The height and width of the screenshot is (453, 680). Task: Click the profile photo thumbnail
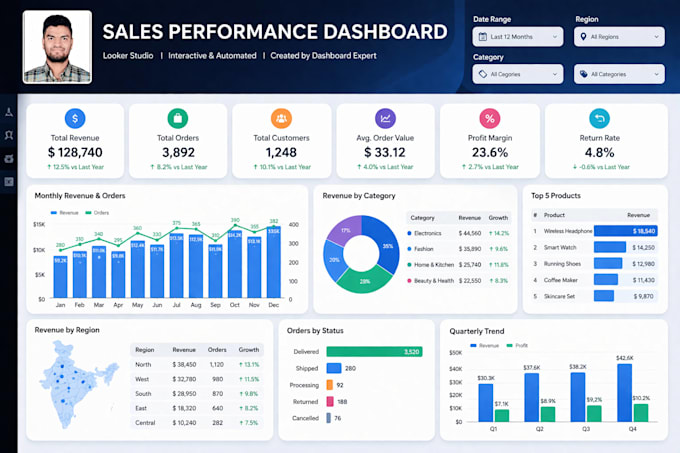(x=57, y=47)
